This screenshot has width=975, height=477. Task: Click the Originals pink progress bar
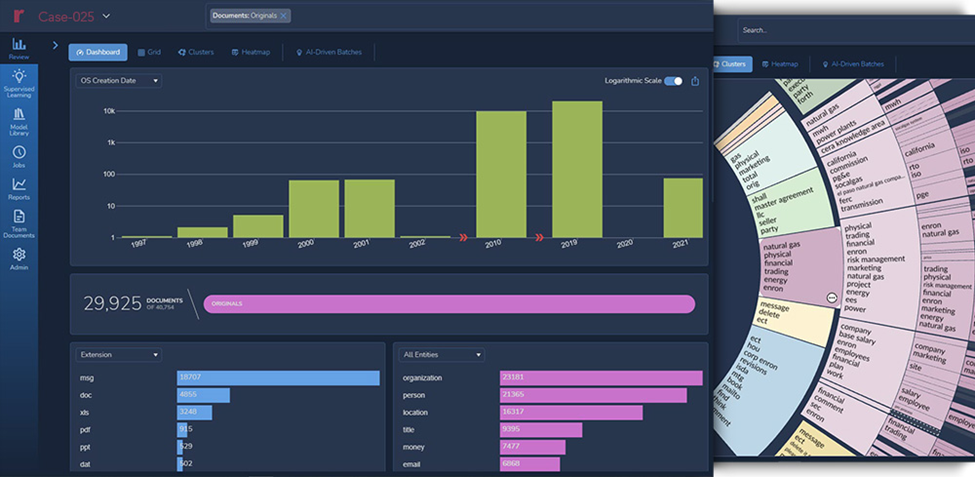pos(449,304)
